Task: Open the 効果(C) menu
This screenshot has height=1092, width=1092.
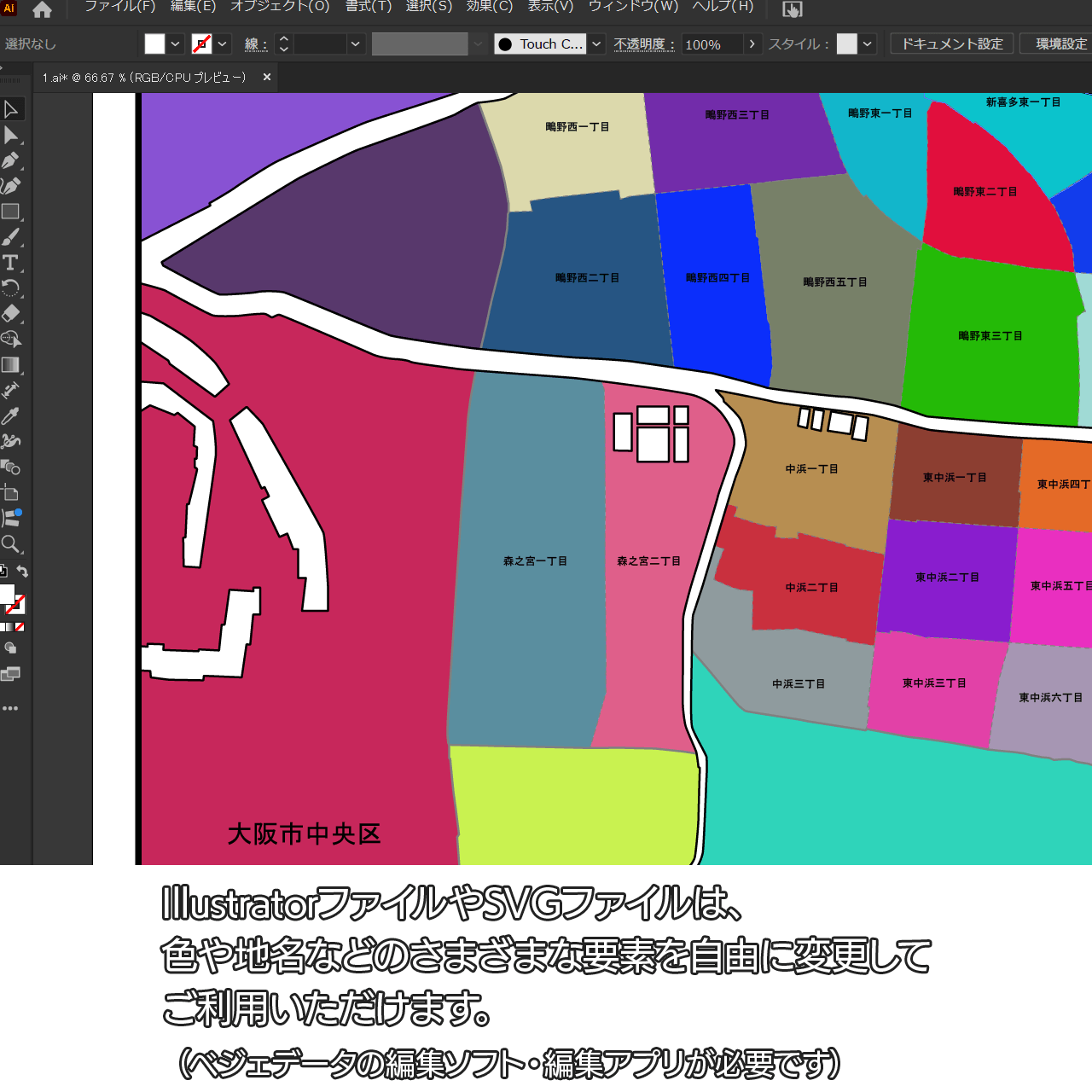Action: pyautogui.click(x=490, y=7)
